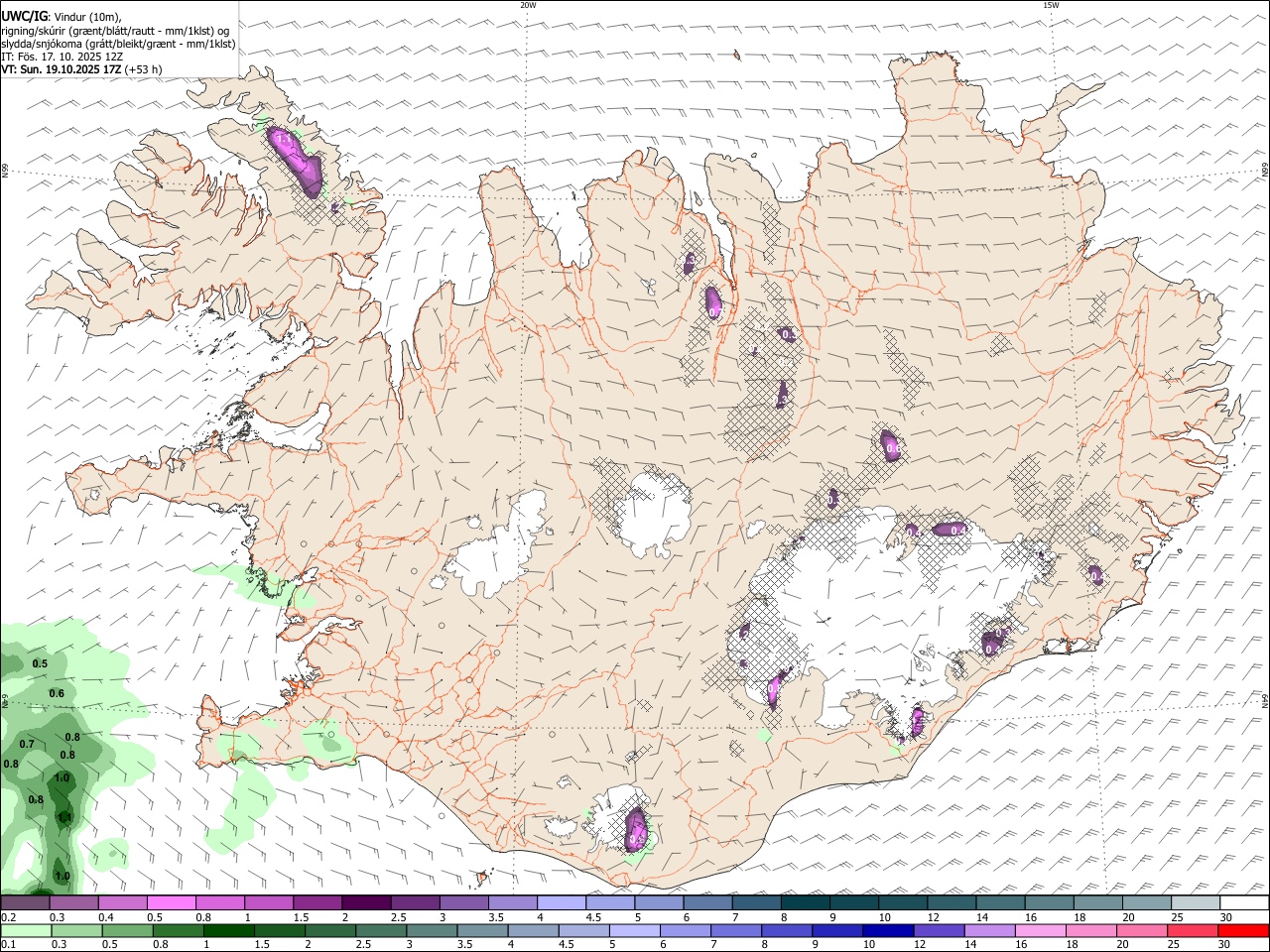
Task: Click the bold UWC/IG title text
Action: pyautogui.click(x=23, y=17)
